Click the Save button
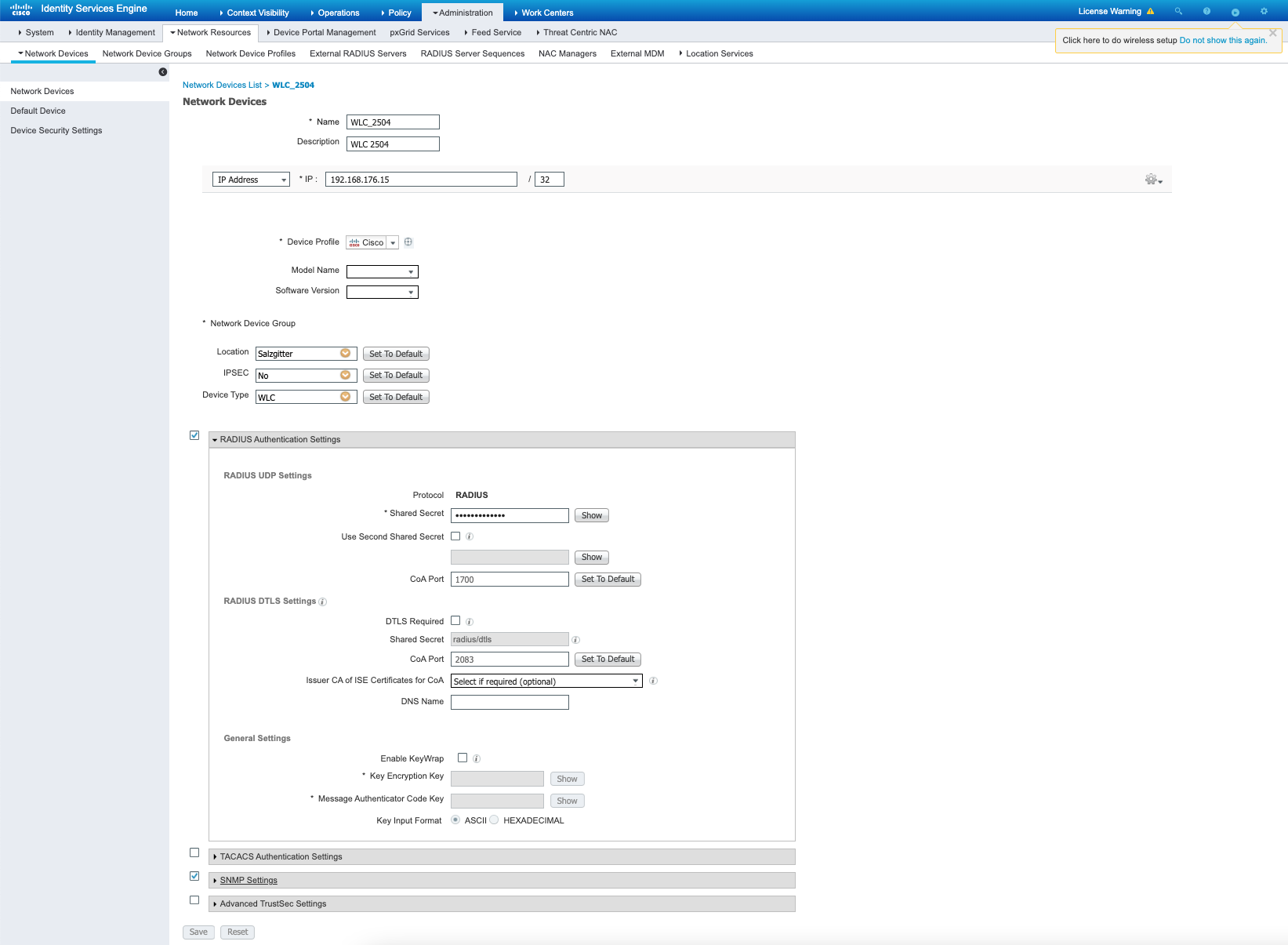This screenshot has width=1288, height=945. pos(198,932)
